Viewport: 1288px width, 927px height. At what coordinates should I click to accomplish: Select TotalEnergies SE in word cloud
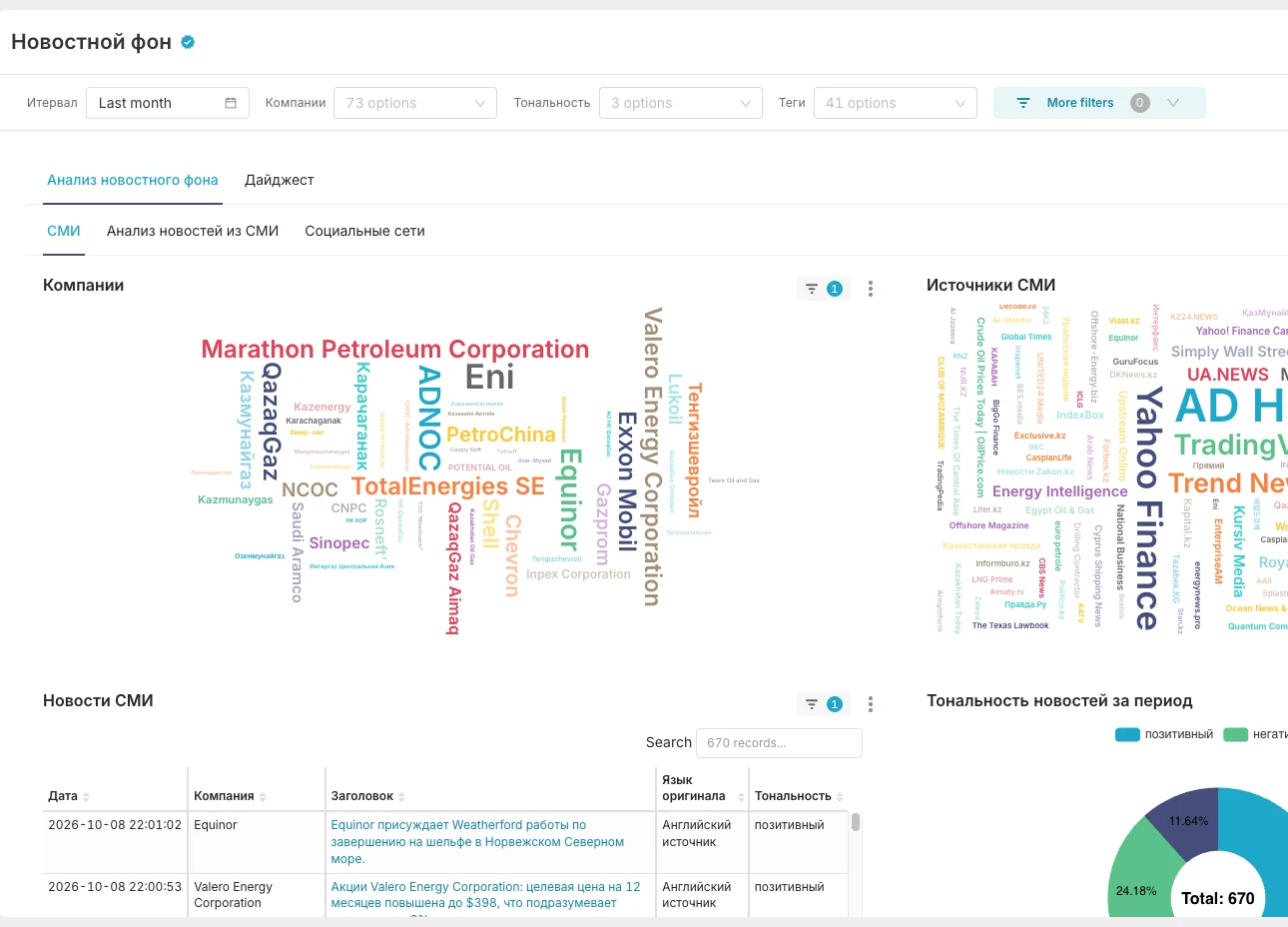448,486
